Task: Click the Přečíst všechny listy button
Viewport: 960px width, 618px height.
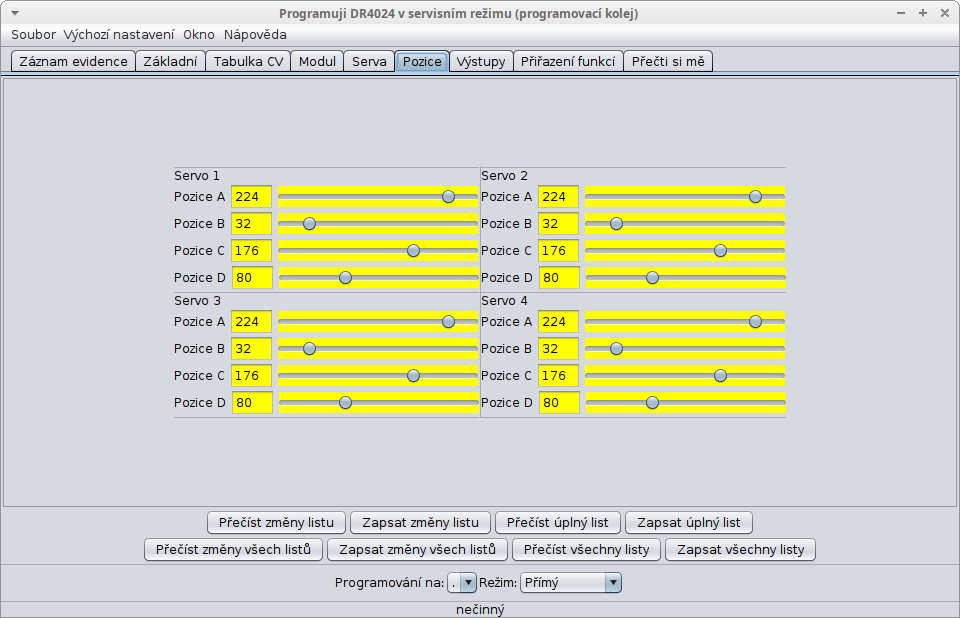Action: pyautogui.click(x=587, y=549)
